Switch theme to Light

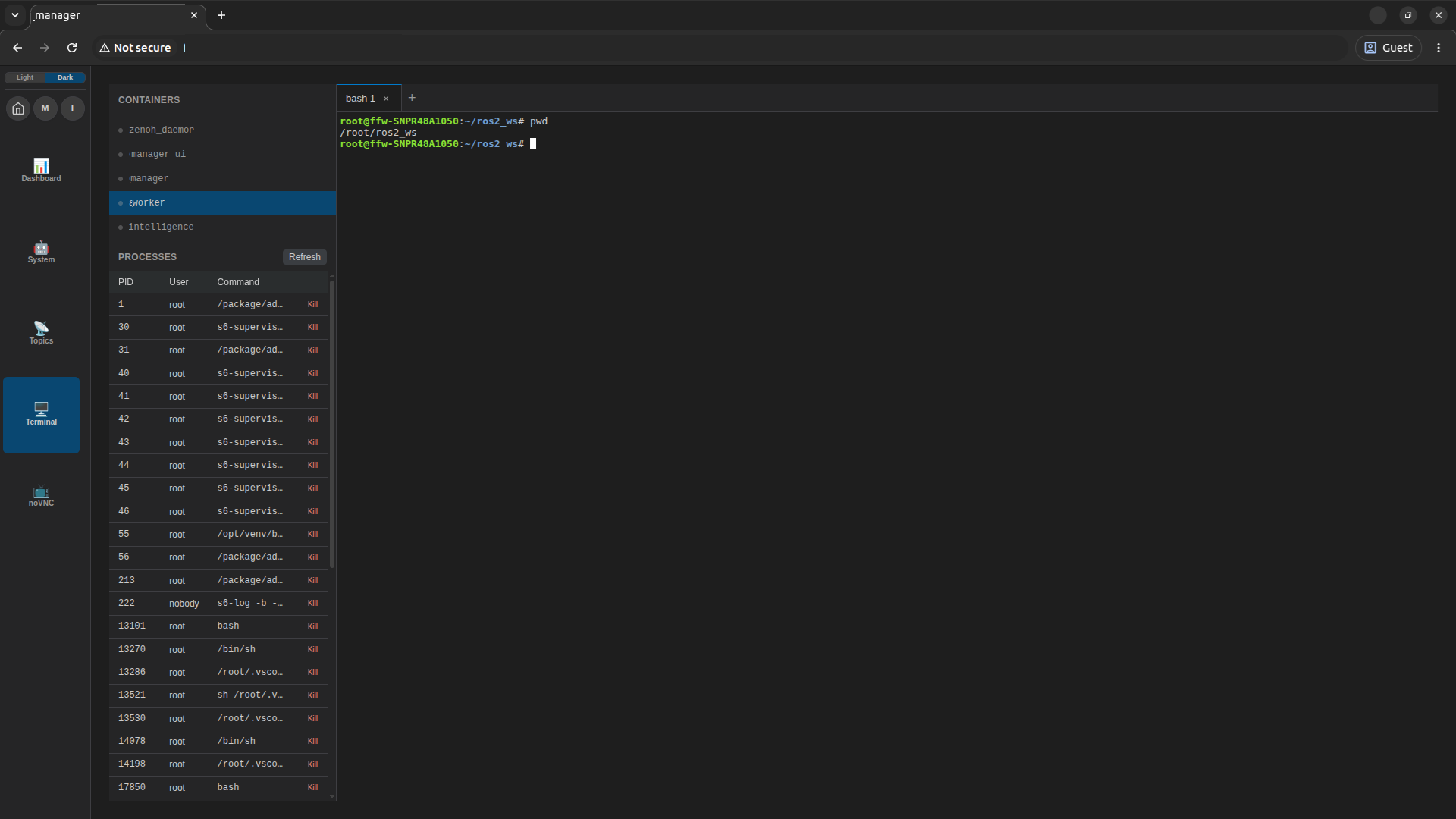click(x=25, y=77)
